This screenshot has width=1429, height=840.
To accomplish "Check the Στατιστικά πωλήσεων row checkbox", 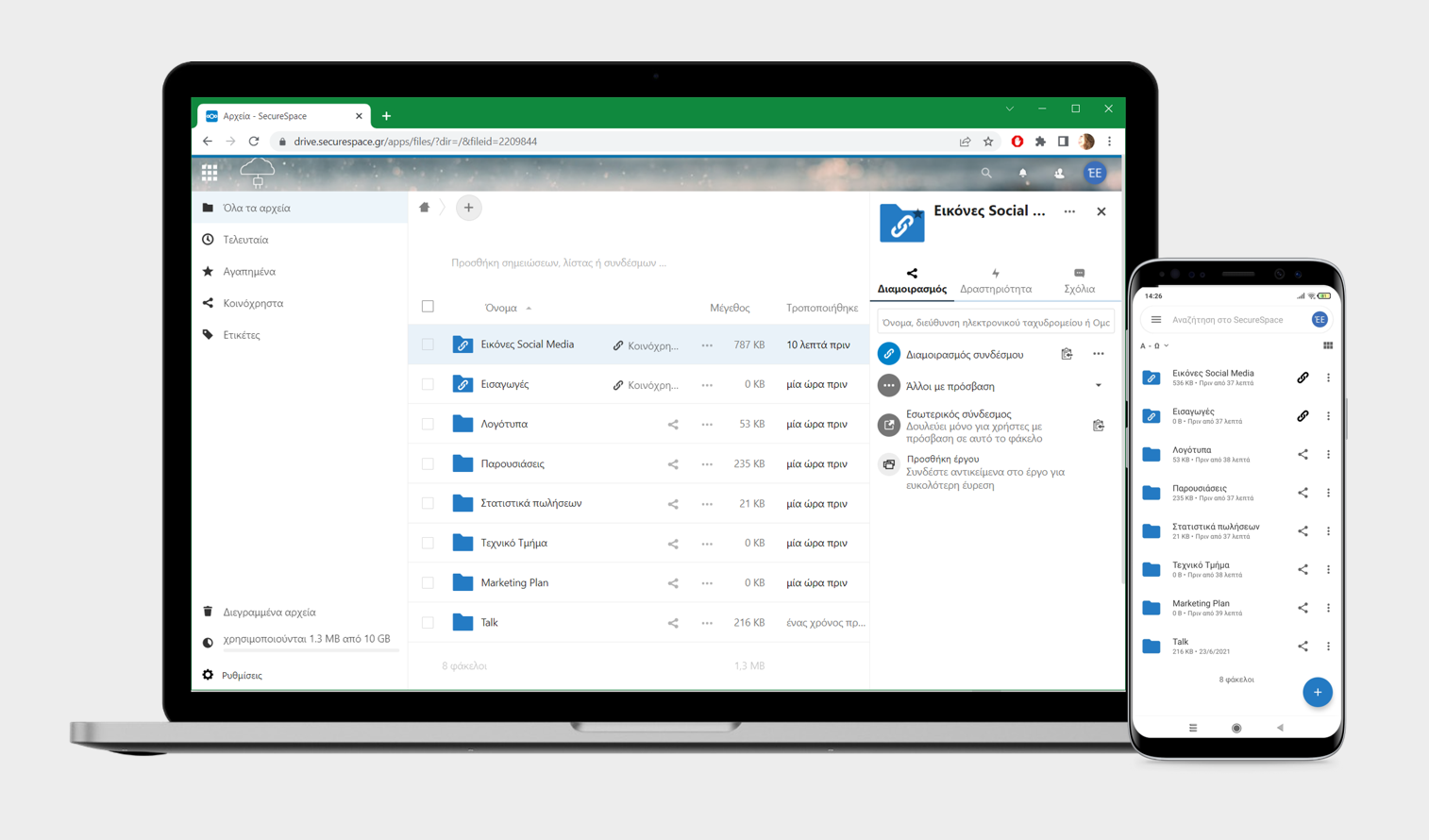I will (428, 504).
